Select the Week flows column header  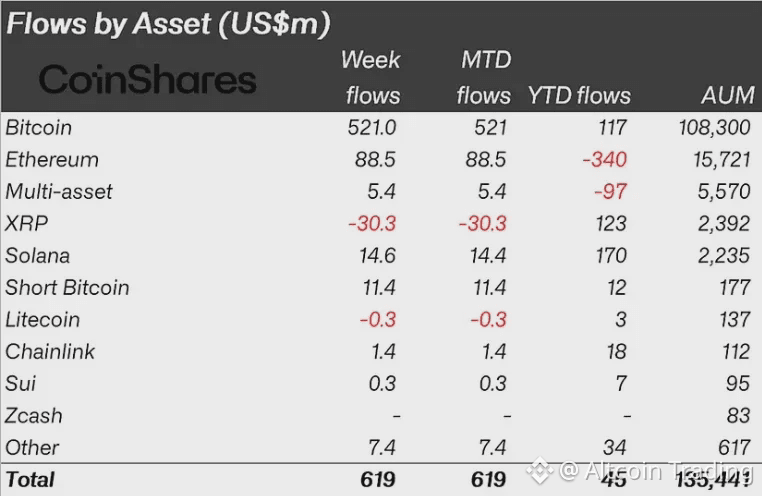coord(371,78)
